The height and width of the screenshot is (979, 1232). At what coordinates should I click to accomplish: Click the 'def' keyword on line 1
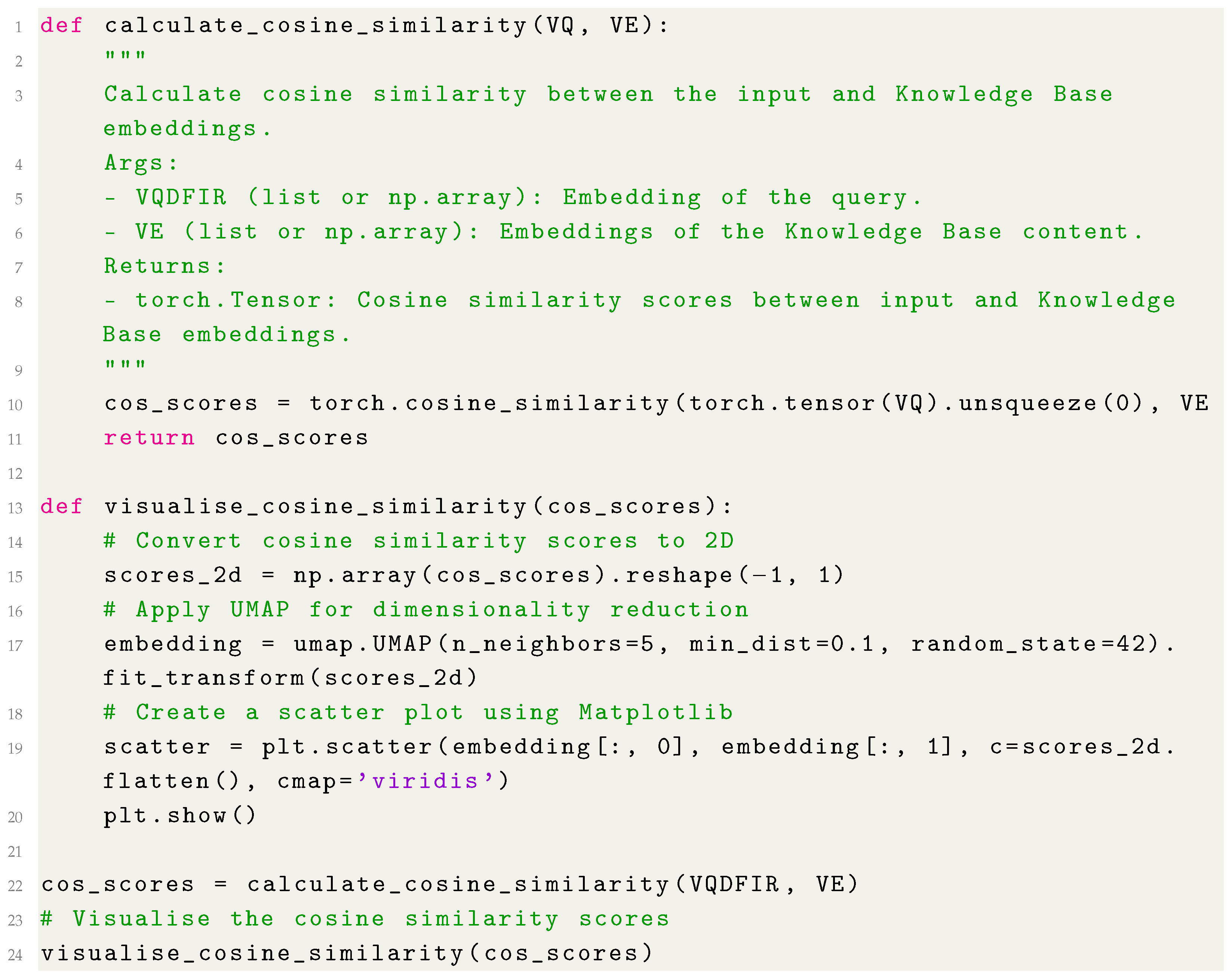61,26
